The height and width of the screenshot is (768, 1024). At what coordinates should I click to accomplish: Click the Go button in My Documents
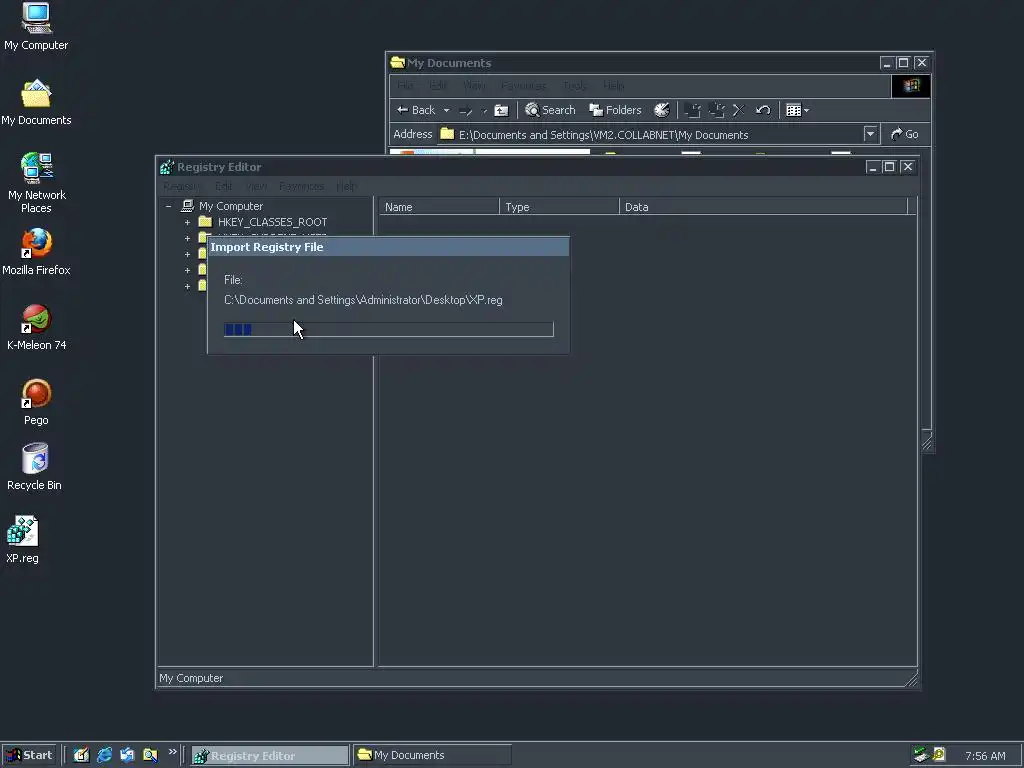click(904, 135)
